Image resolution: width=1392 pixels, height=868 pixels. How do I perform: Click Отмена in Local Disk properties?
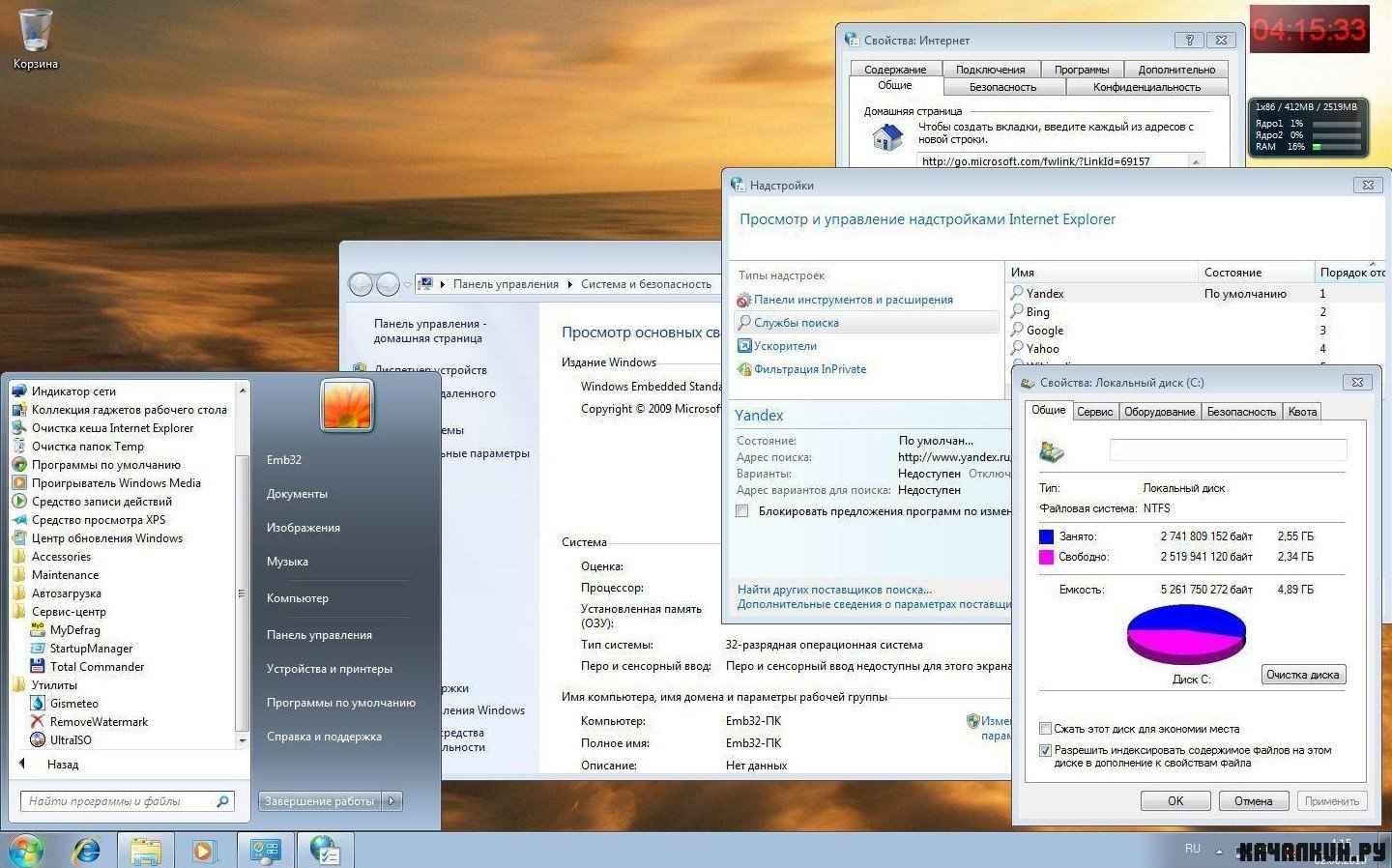(1254, 801)
